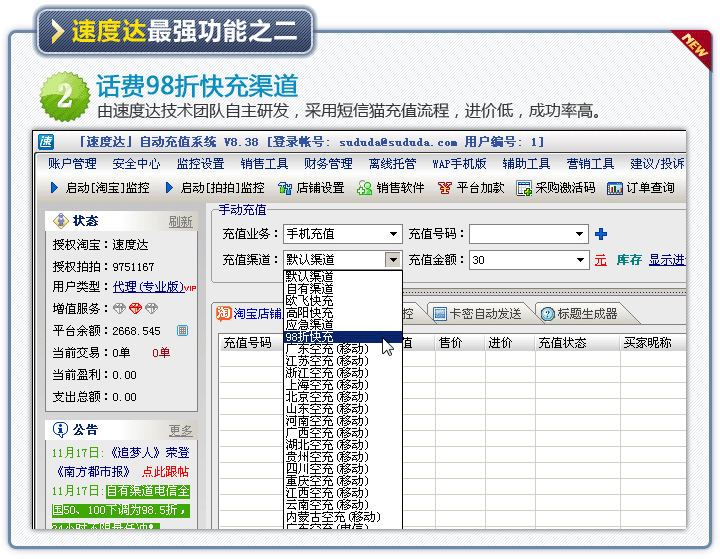Click the 公告 info icon
The height and width of the screenshot is (559, 720).
pos(60,429)
